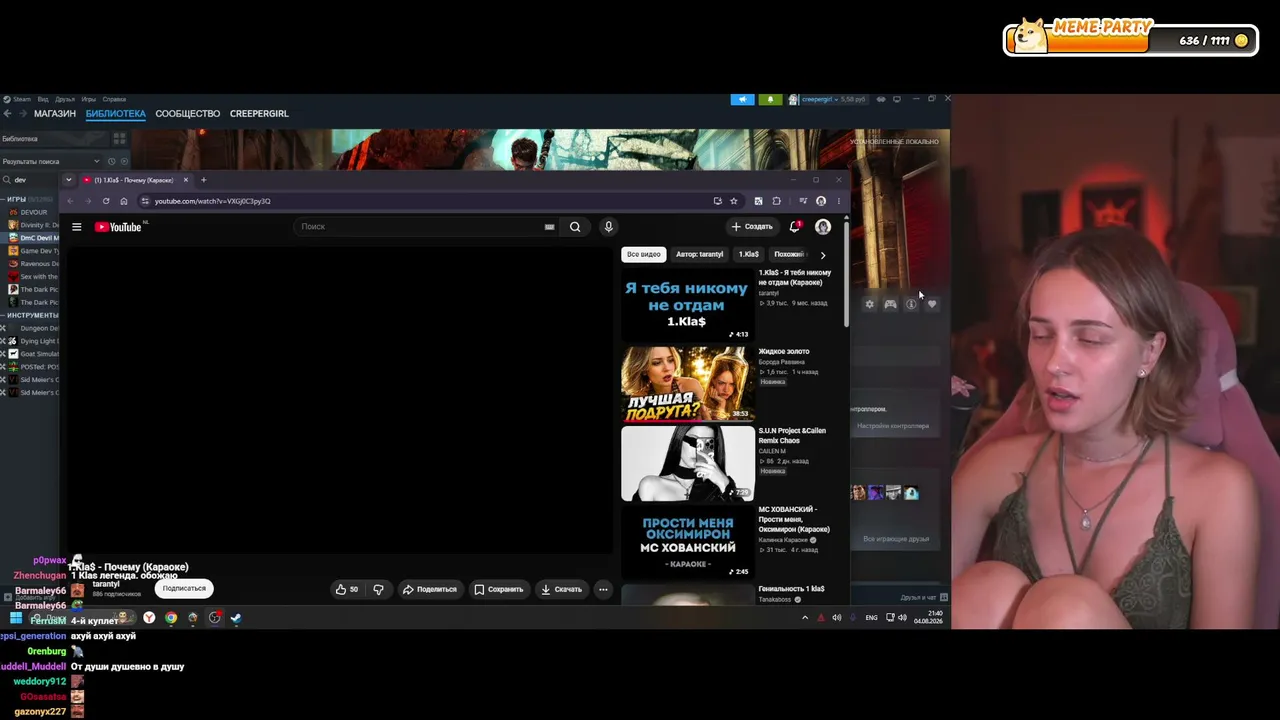1280x720 pixels.
Task: Reload the YouTube page in Chrome
Action: [x=106, y=201]
